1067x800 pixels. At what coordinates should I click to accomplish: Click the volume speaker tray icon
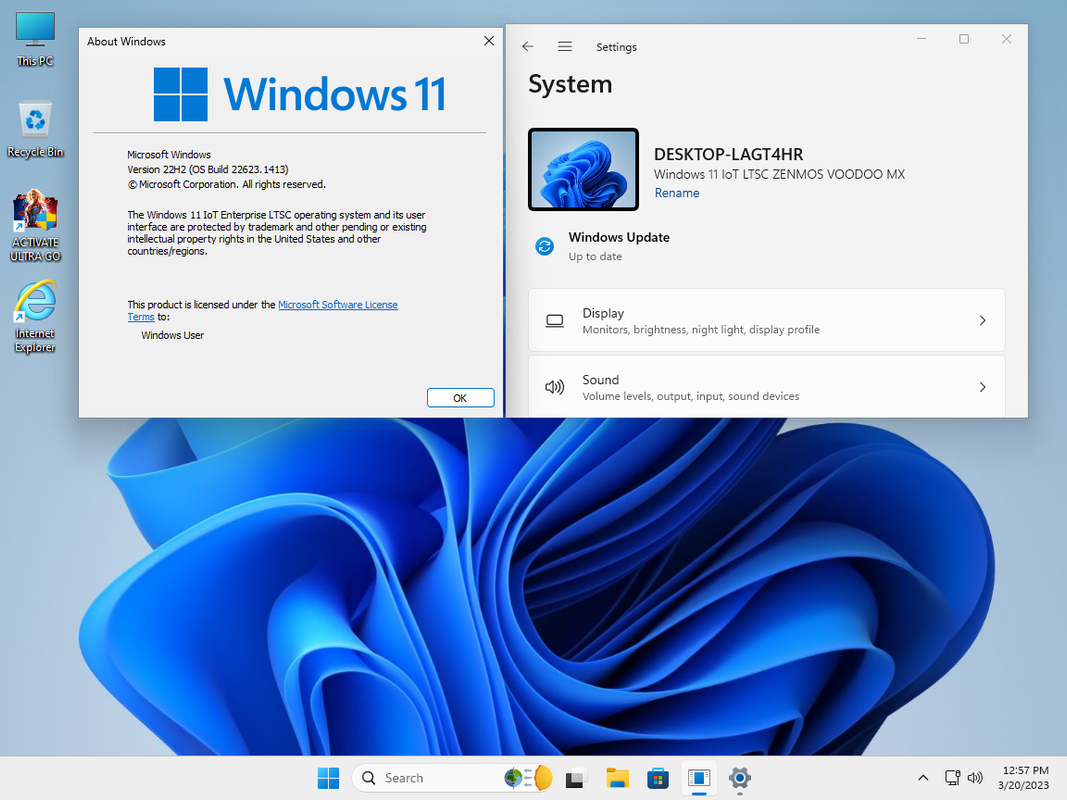click(x=975, y=778)
